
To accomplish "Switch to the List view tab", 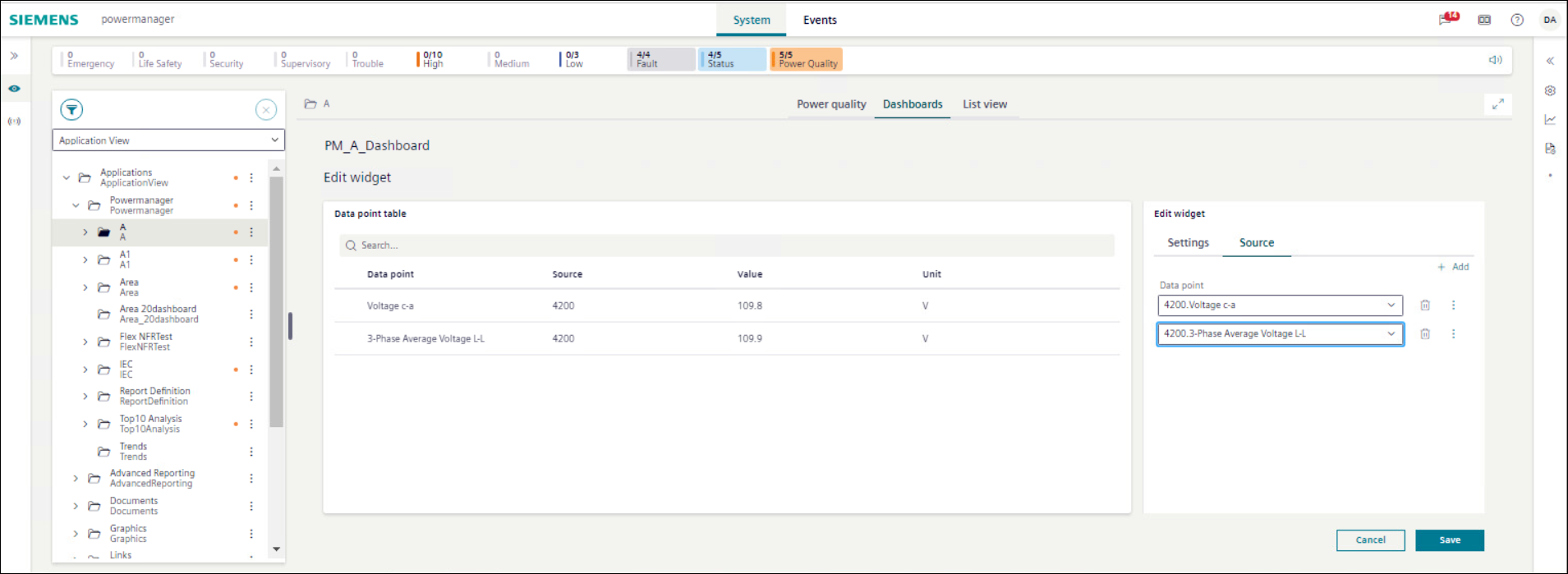I will 984,104.
